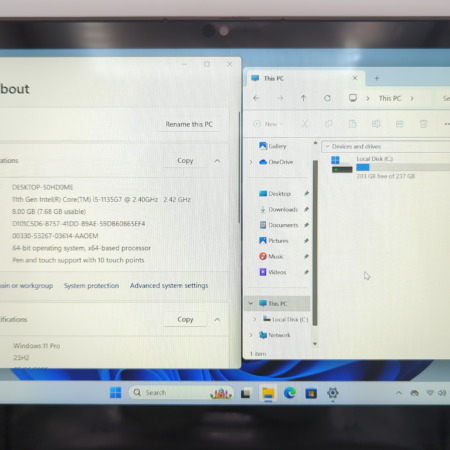Screen dimensions: 450x450
Task: Open Settings gear on the taskbar
Action: click(x=333, y=393)
